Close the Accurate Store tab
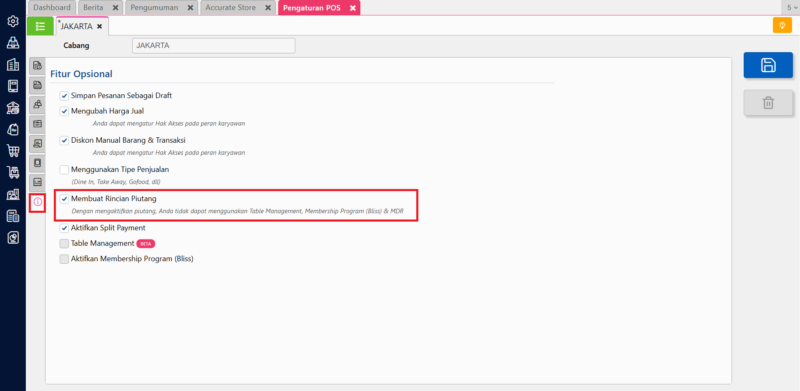This screenshot has height=391, width=800. pos(268,8)
